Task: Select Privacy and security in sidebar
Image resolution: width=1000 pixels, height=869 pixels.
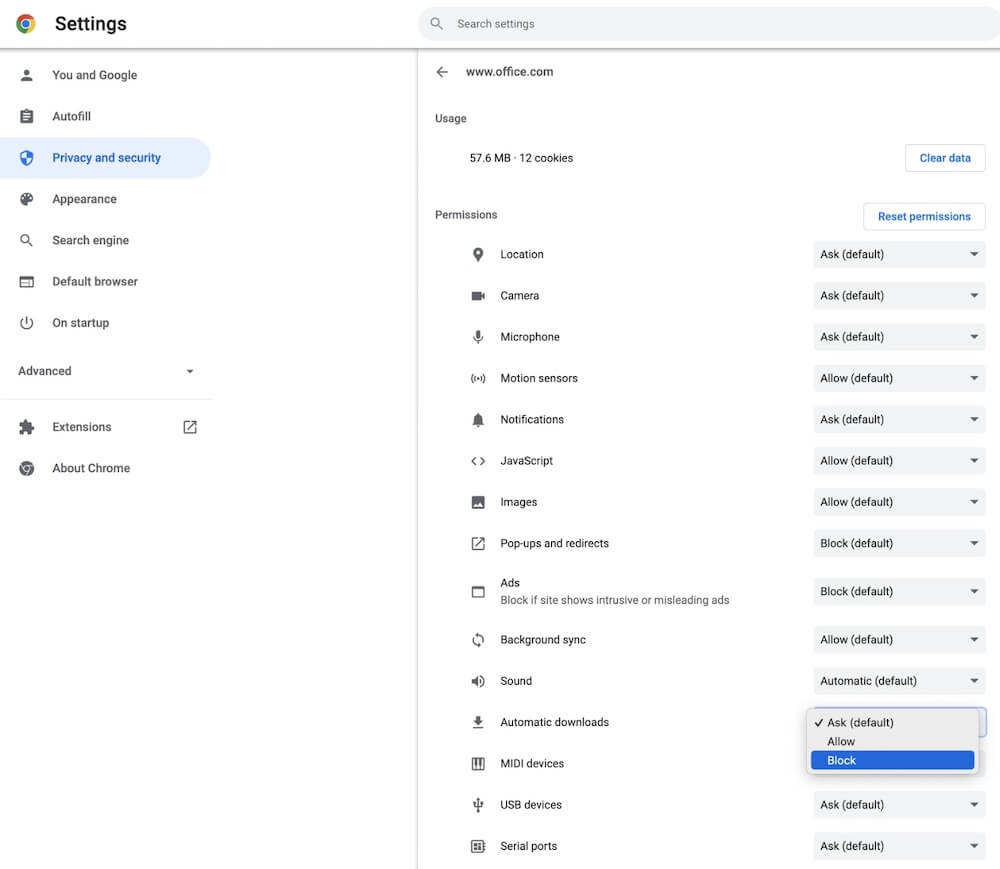Action: pos(105,157)
